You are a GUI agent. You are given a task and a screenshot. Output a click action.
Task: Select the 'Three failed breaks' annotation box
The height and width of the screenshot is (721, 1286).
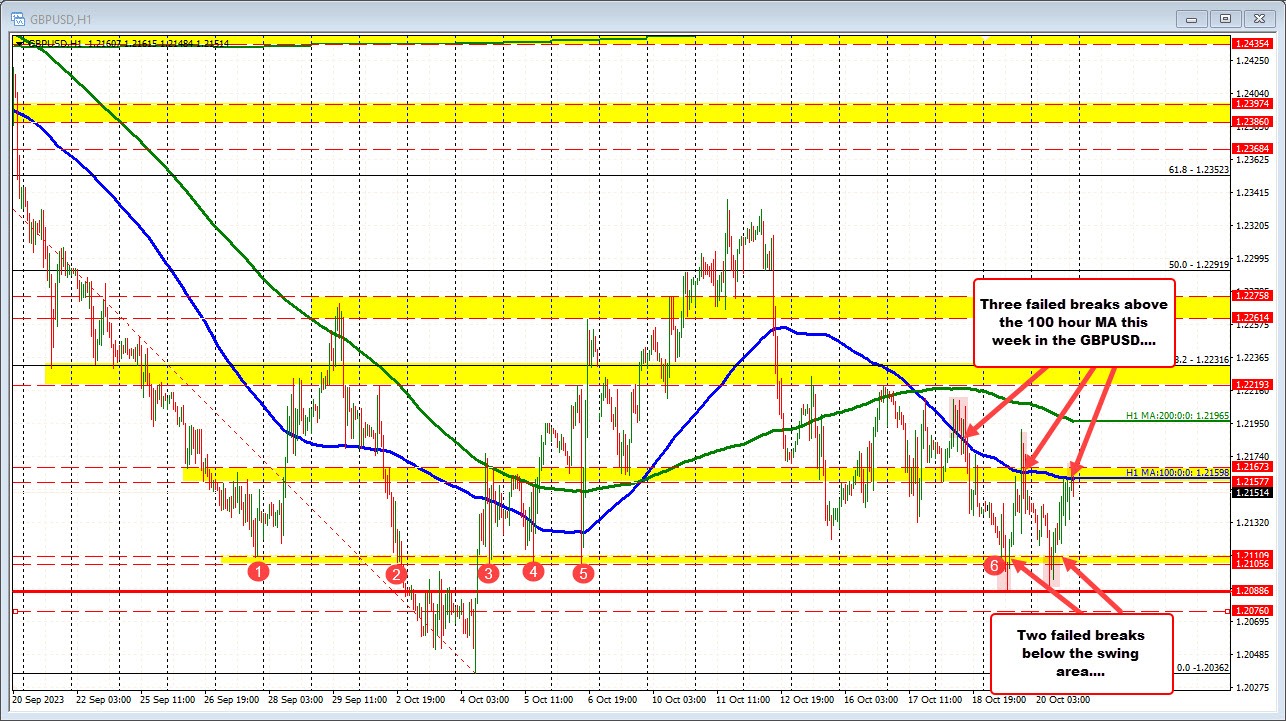(1073, 322)
